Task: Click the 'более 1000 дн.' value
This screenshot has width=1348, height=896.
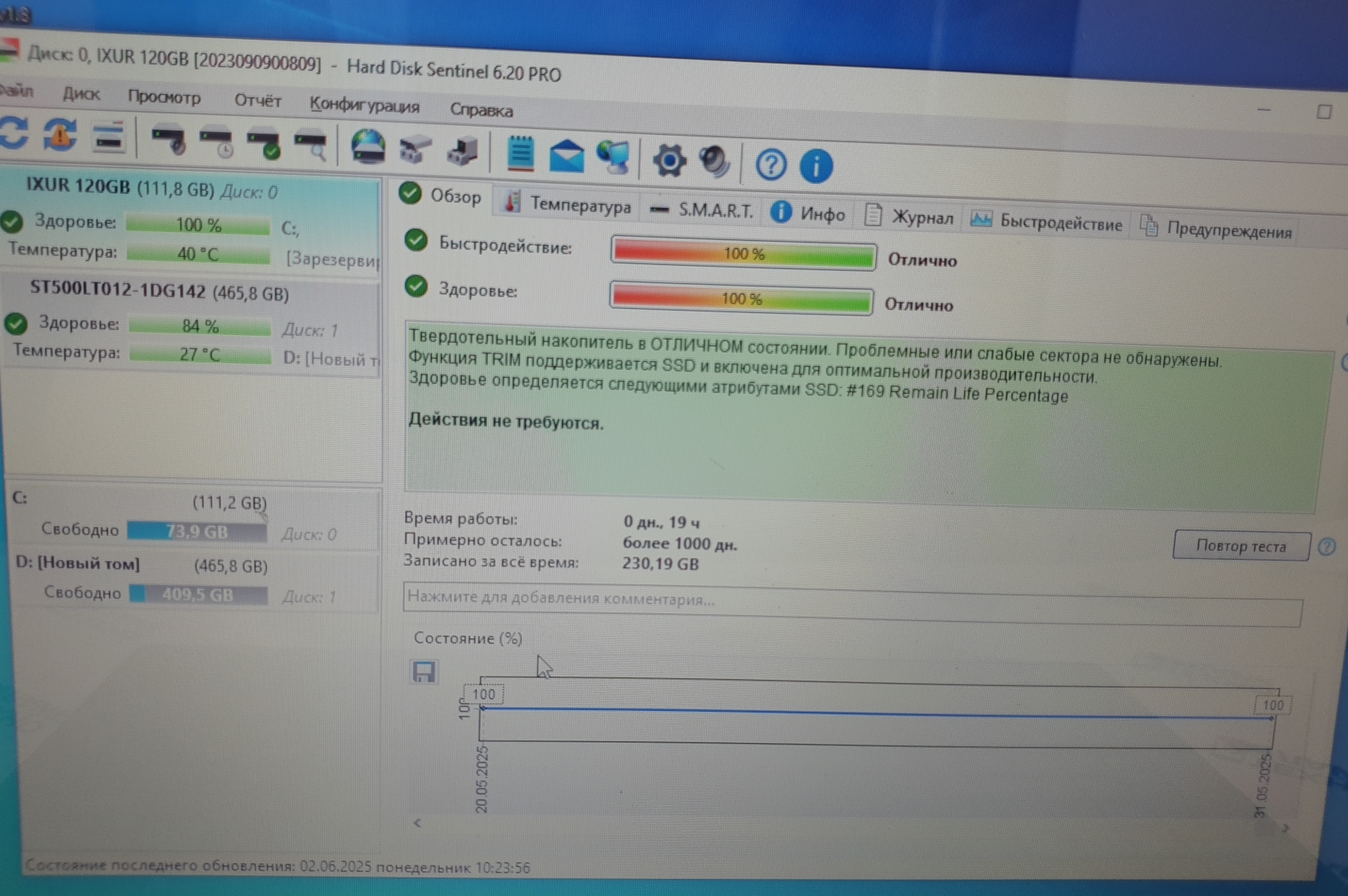Action: (679, 543)
